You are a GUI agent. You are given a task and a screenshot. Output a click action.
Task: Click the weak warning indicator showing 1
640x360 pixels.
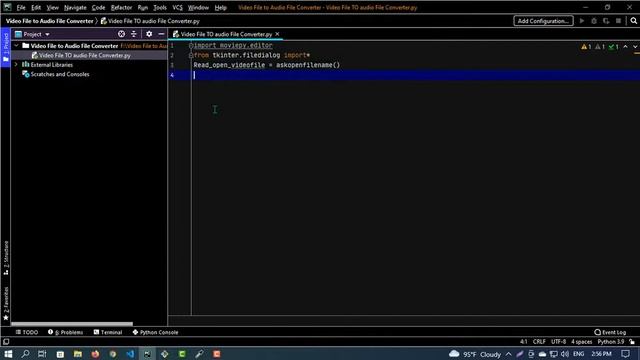600,47
